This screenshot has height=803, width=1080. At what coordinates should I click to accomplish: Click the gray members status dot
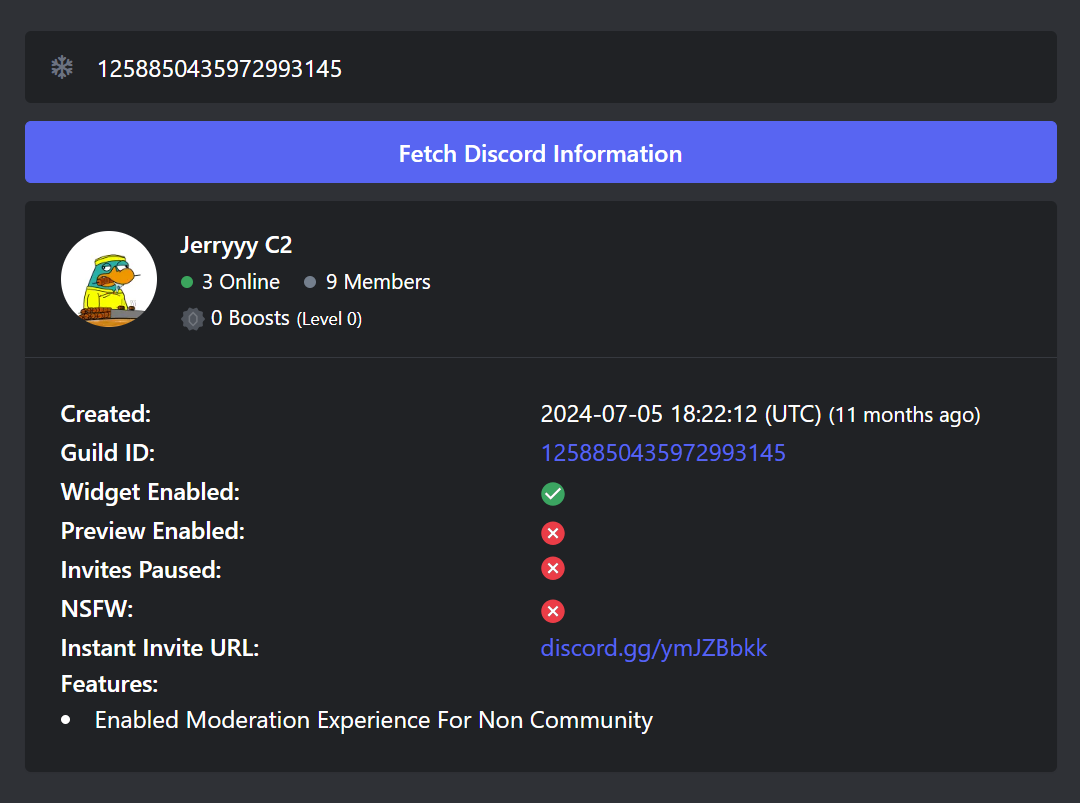pos(310,282)
